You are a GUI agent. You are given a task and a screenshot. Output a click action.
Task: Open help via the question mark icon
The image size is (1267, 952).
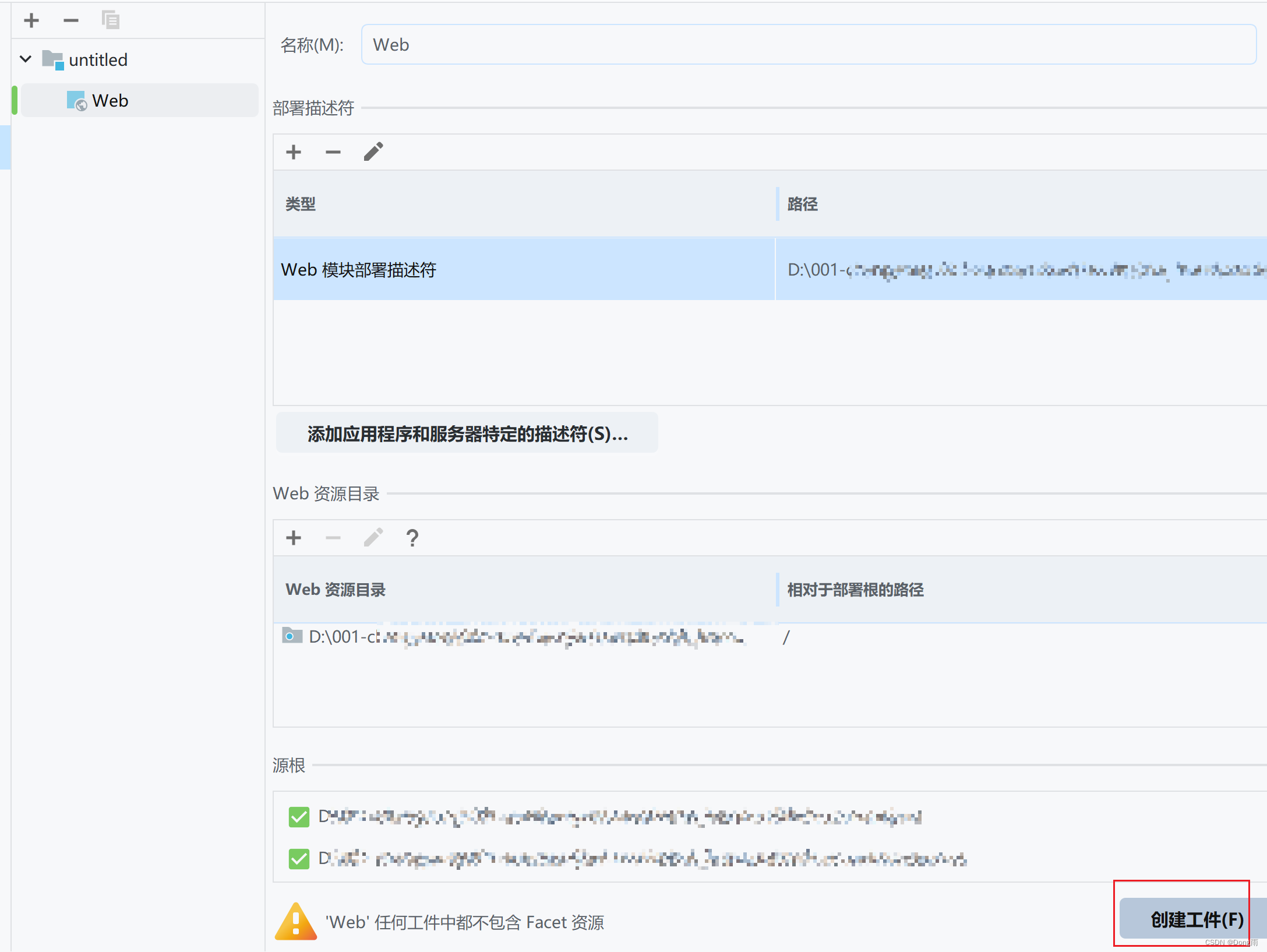tap(412, 537)
